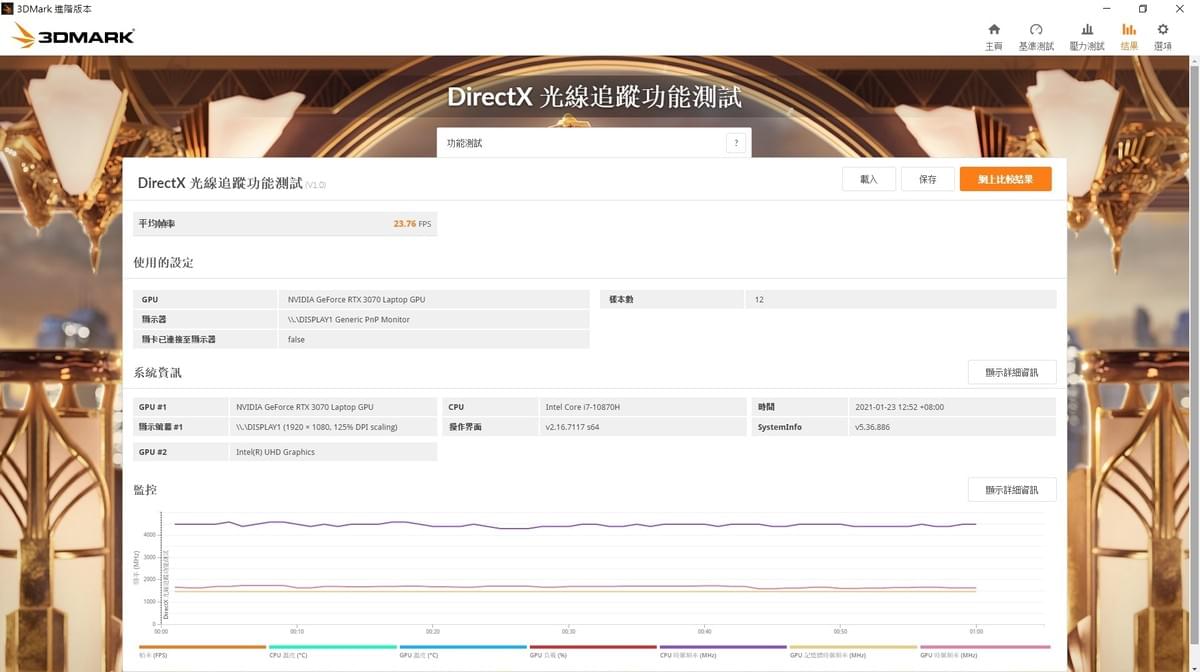The image size is (1200, 672).
Task: Toggle the GPU 記憶體時脈頻率 (MHz) legend
Action: (853, 651)
